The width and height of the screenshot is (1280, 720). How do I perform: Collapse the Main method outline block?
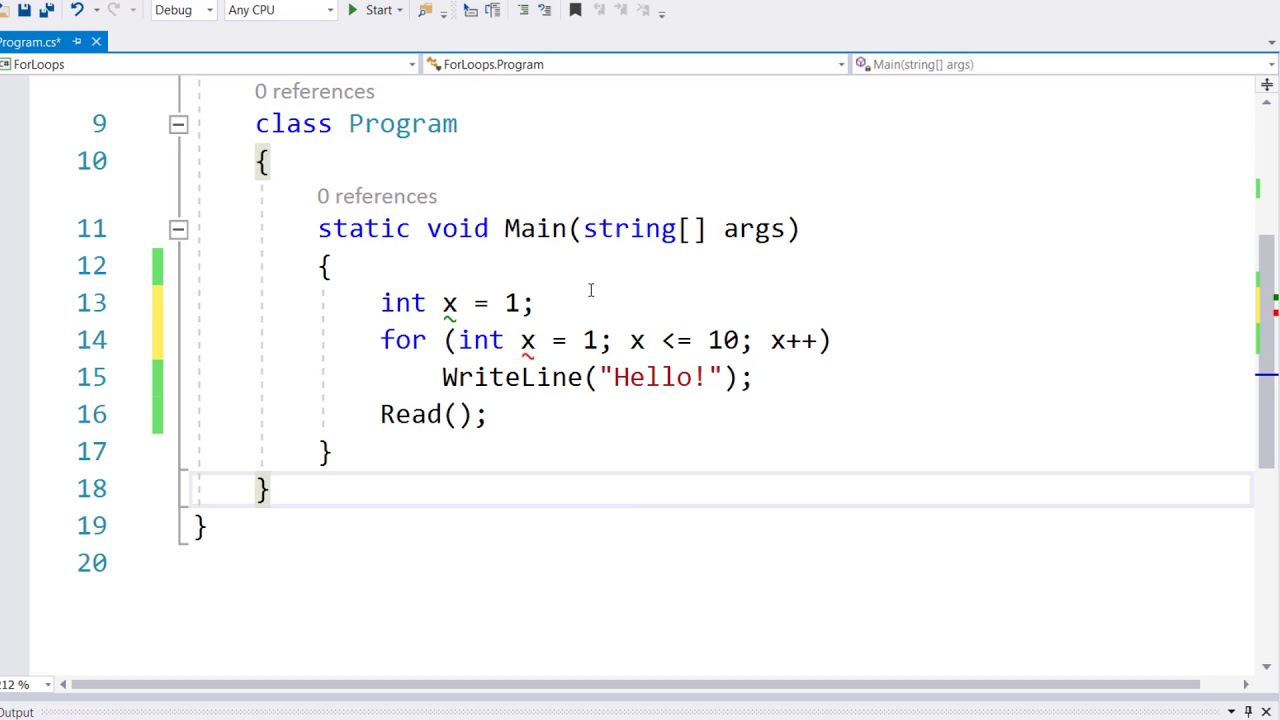click(178, 230)
